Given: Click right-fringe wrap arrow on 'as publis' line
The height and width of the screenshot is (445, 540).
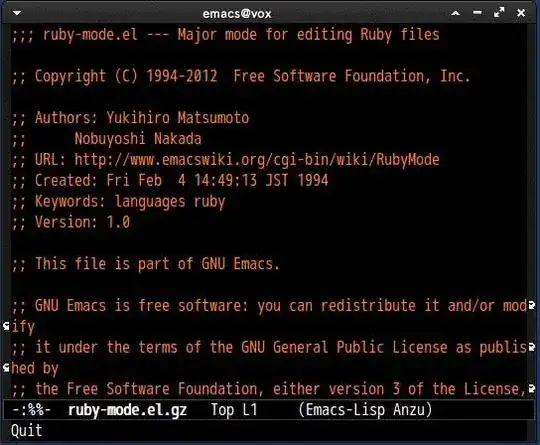Looking at the screenshot, I should (532, 347).
